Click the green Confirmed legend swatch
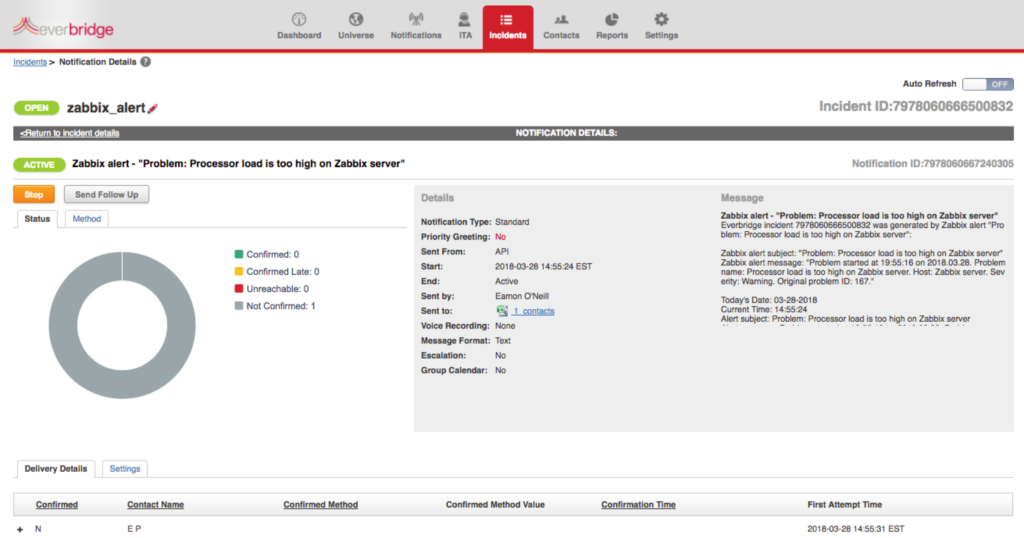This screenshot has height=538, width=1024. [x=239, y=254]
